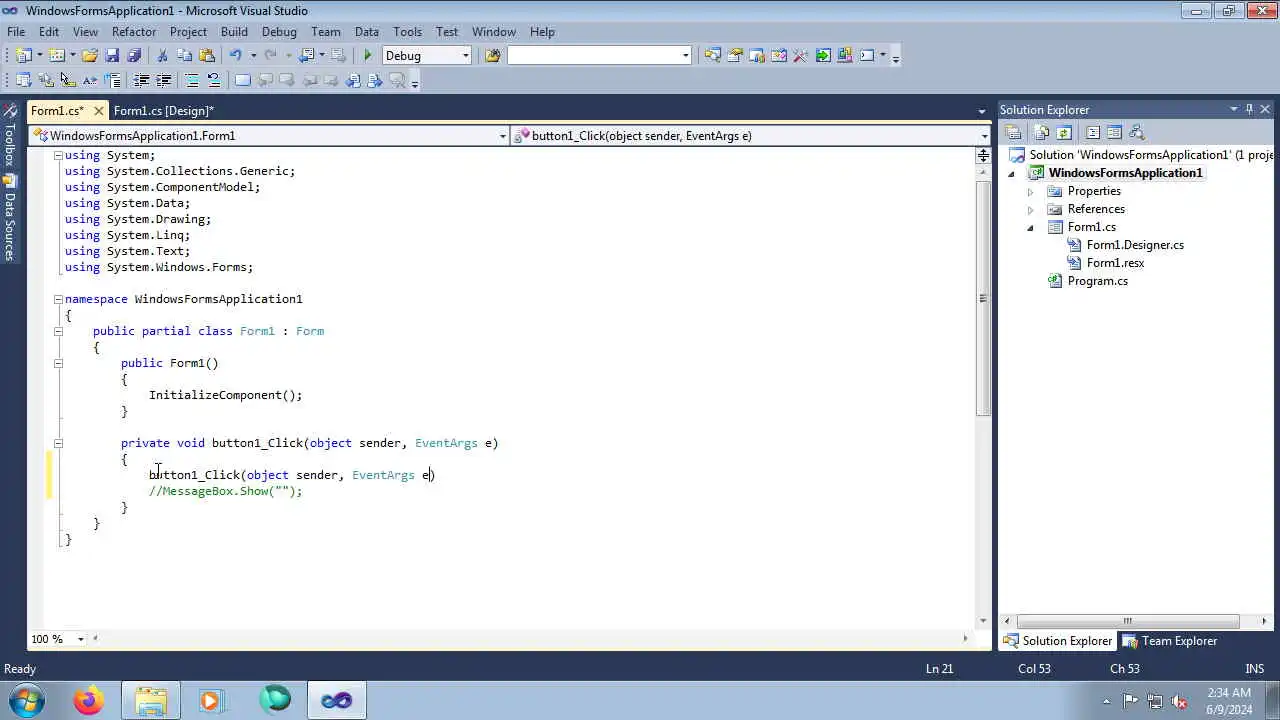
Task: Click Display an Object Member List icon
Action: 23,81
